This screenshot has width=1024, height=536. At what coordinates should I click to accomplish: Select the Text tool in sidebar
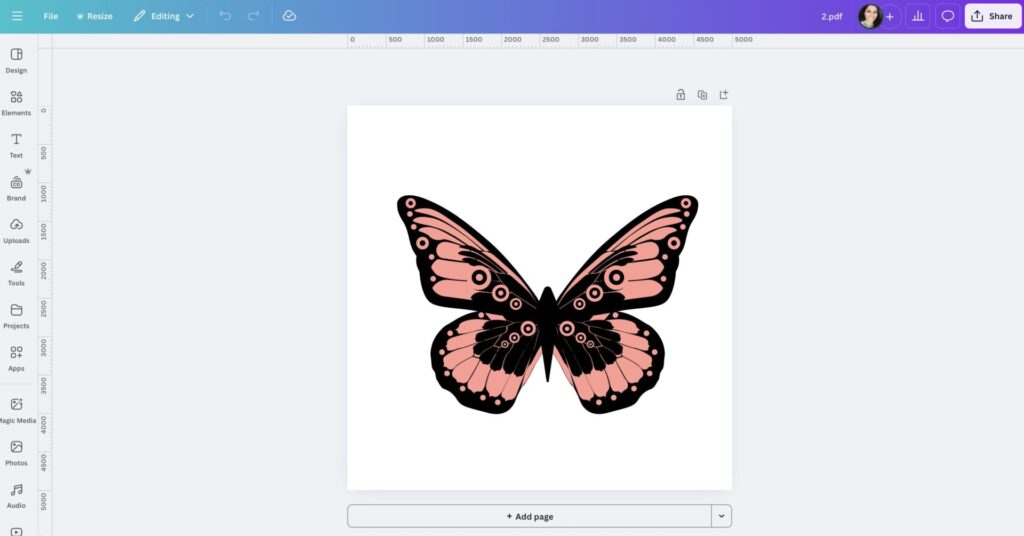point(16,145)
